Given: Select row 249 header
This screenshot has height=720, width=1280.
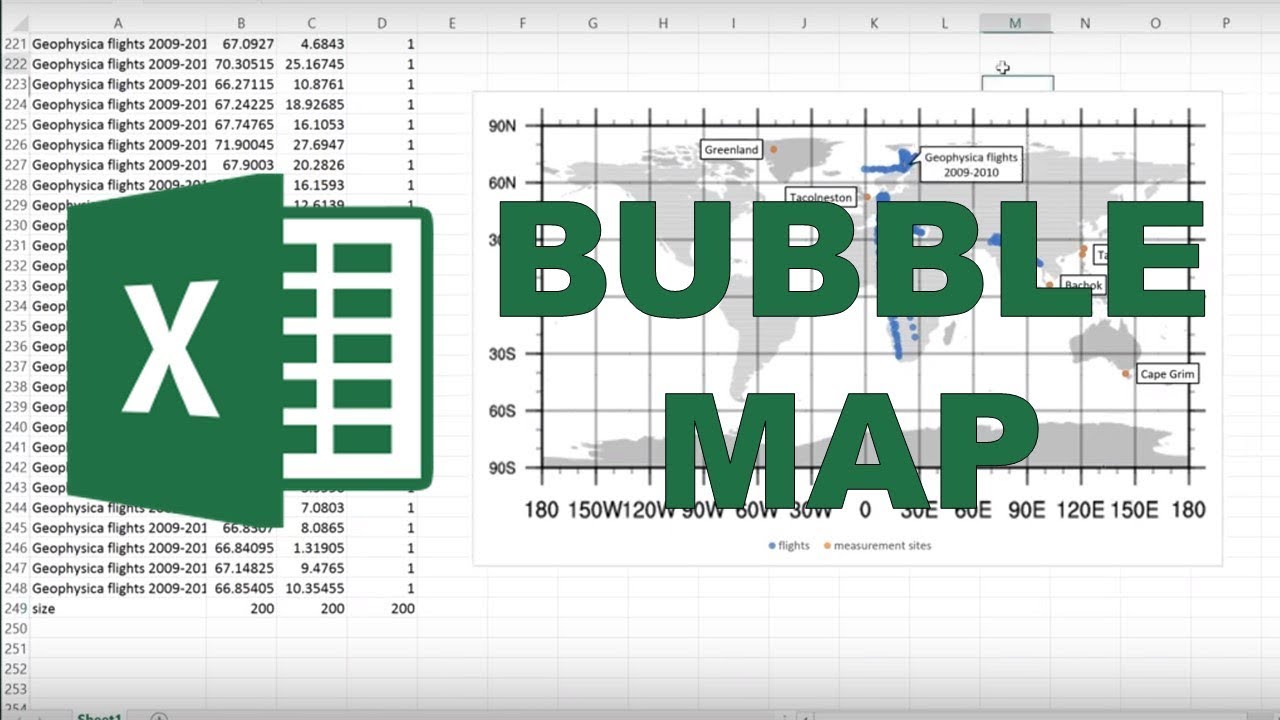Looking at the screenshot, I should (15, 608).
